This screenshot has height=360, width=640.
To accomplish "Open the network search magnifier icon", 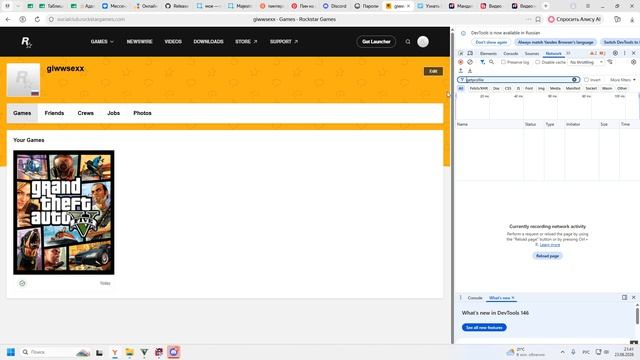I will click(x=492, y=62).
